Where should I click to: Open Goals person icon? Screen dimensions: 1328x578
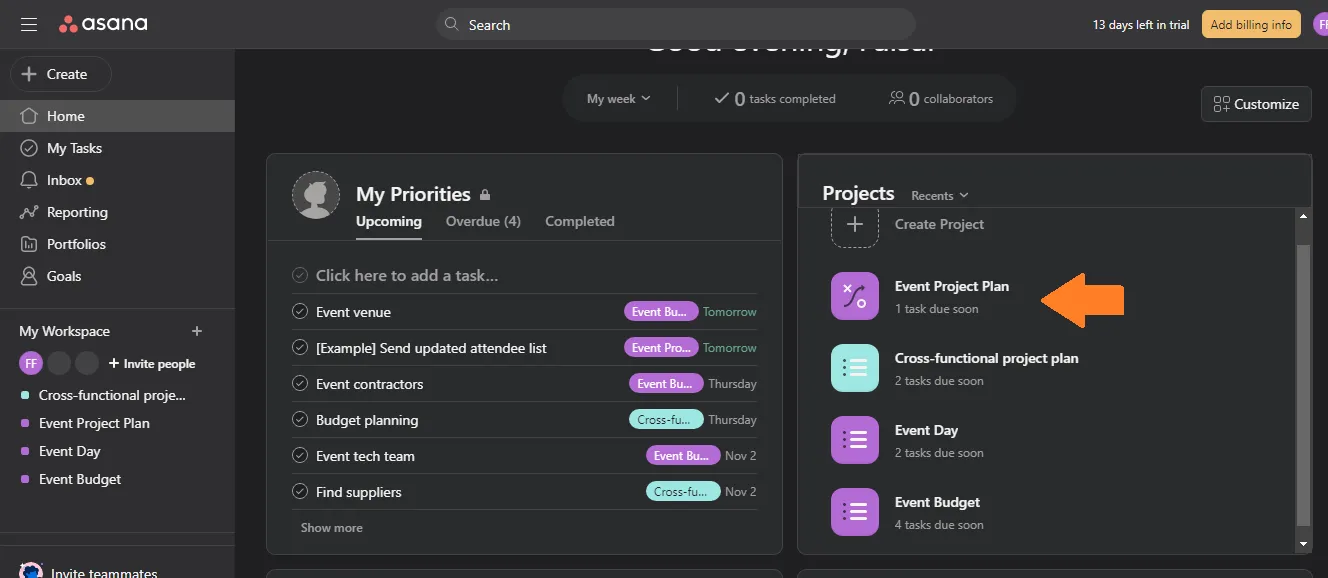point(29,276)
